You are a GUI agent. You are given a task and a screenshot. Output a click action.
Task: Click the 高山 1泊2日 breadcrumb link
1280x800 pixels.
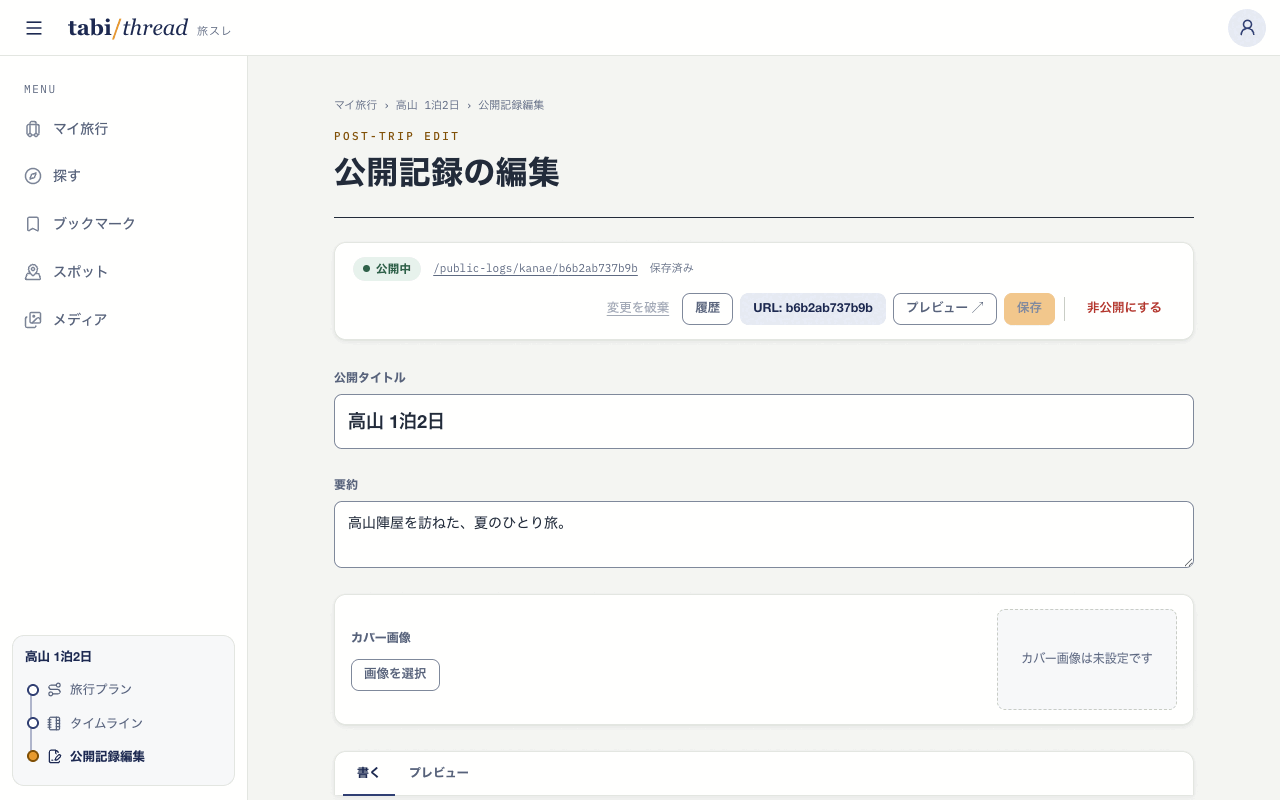[x=427, y=105]
